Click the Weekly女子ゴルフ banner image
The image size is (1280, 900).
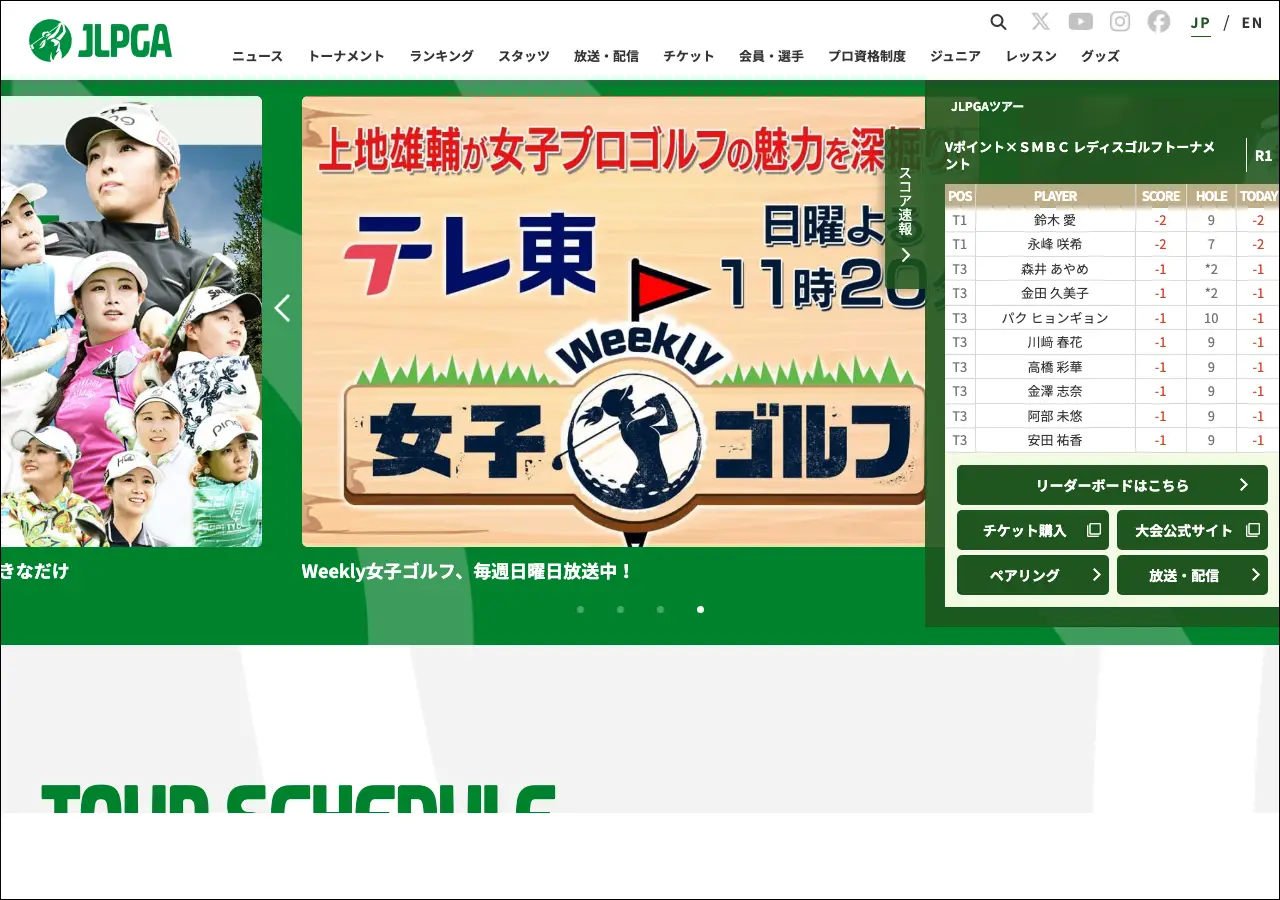[x=610, y=320]
